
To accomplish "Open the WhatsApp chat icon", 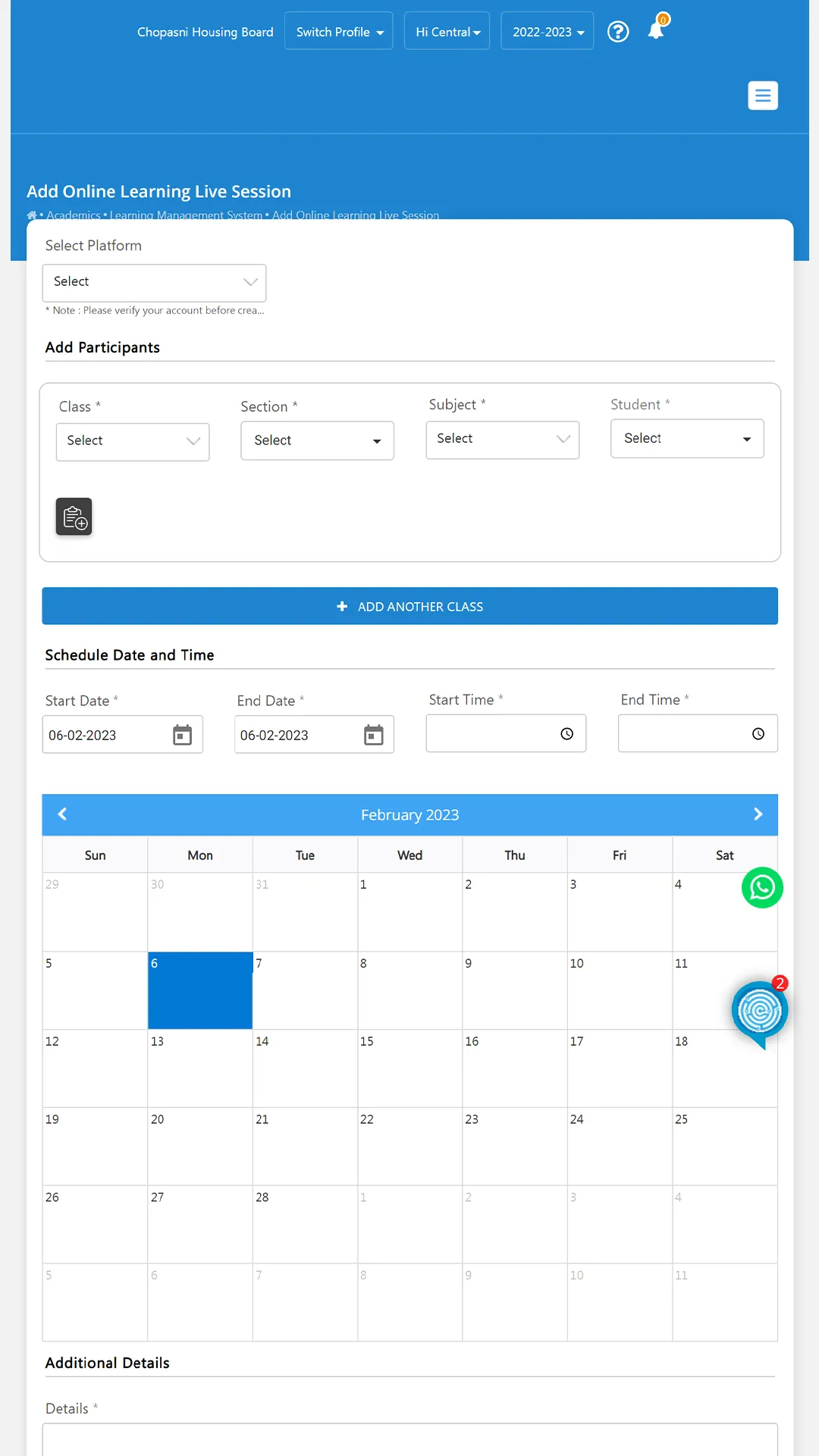I will coord(762,887).
